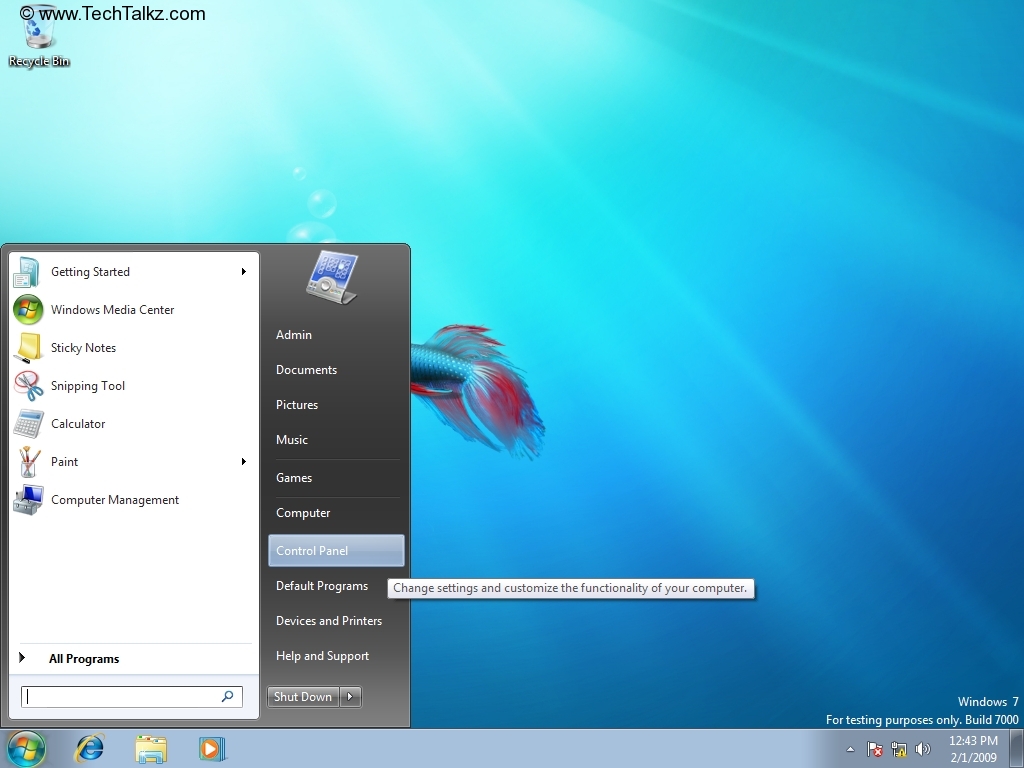Open the volume control in the system tray

coord(923,748)
